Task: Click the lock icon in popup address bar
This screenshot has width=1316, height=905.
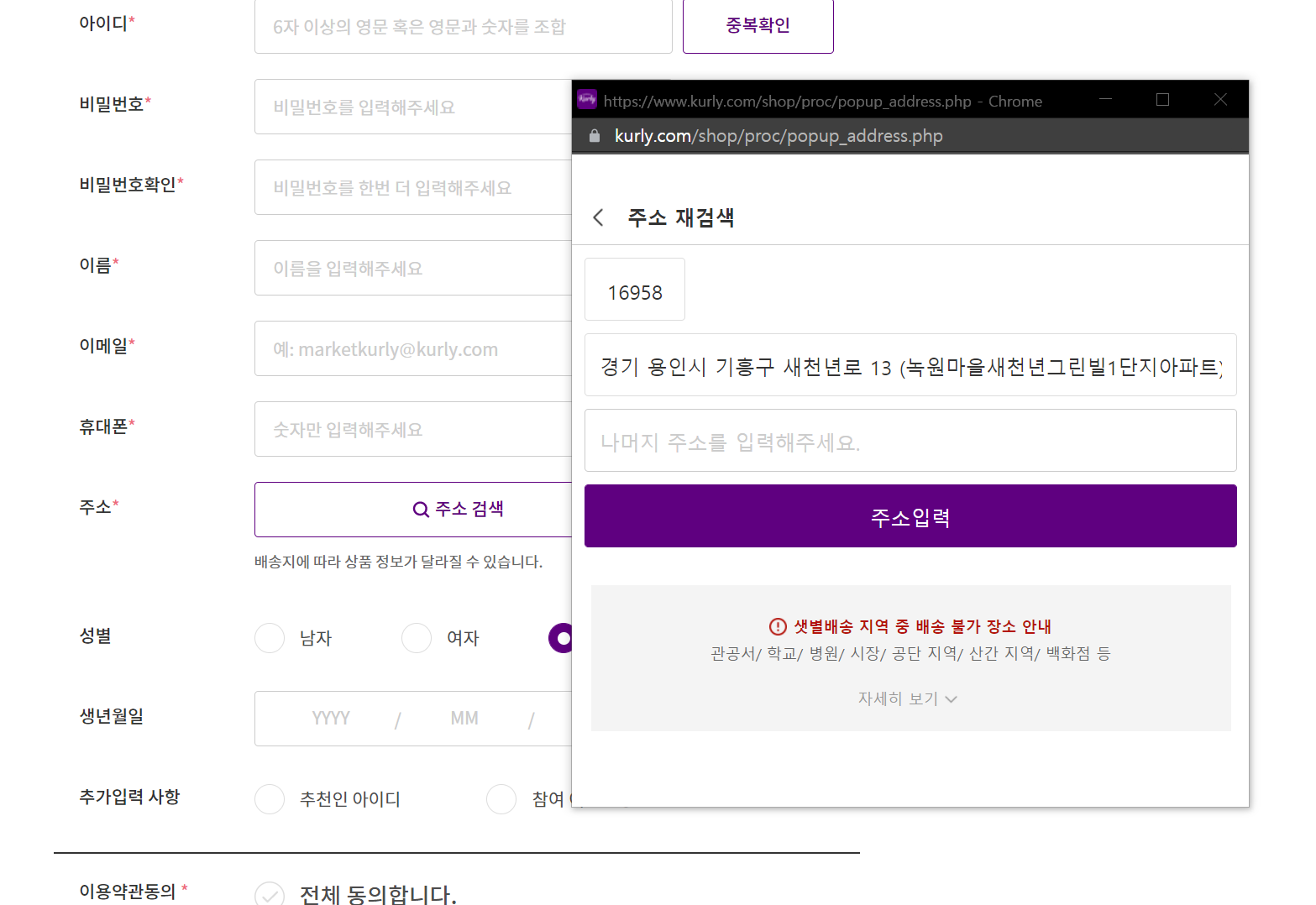Action: coord(595,135)
